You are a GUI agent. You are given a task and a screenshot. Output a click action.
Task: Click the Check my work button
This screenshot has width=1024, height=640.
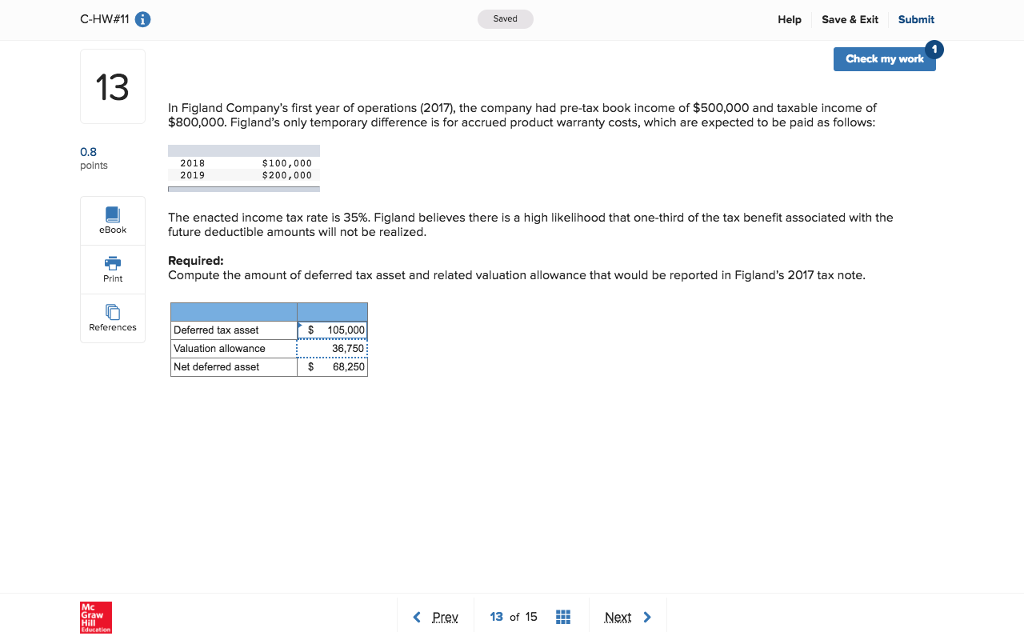[884, 59]
